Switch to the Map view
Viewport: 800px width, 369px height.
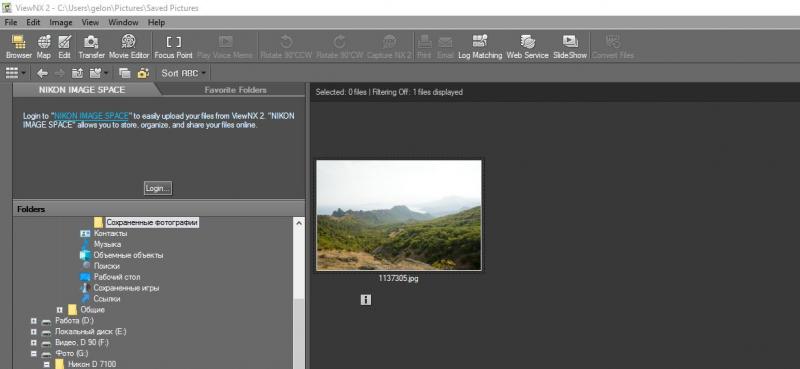click(44, 47)
